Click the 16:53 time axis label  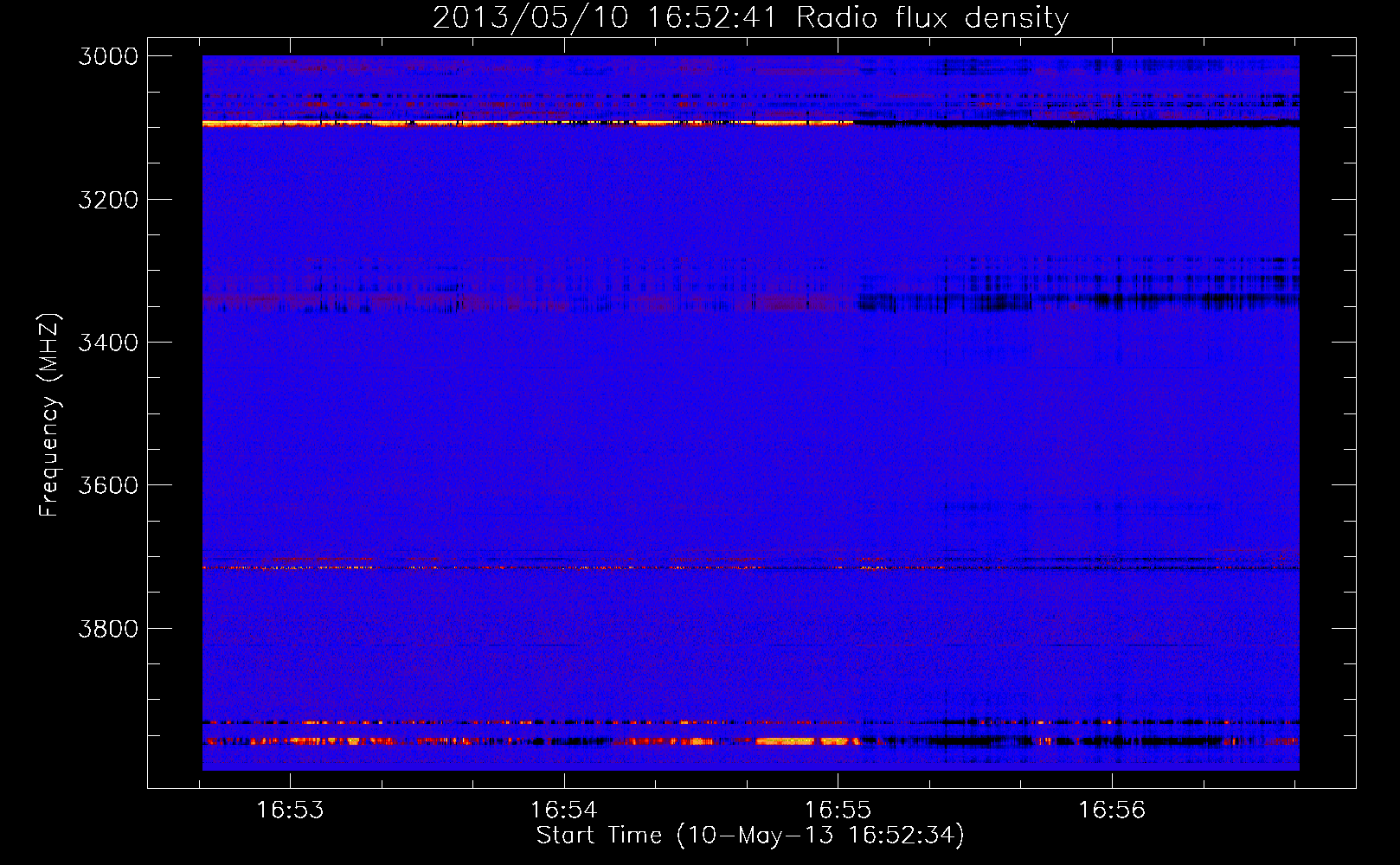click(x=291, y=810)
